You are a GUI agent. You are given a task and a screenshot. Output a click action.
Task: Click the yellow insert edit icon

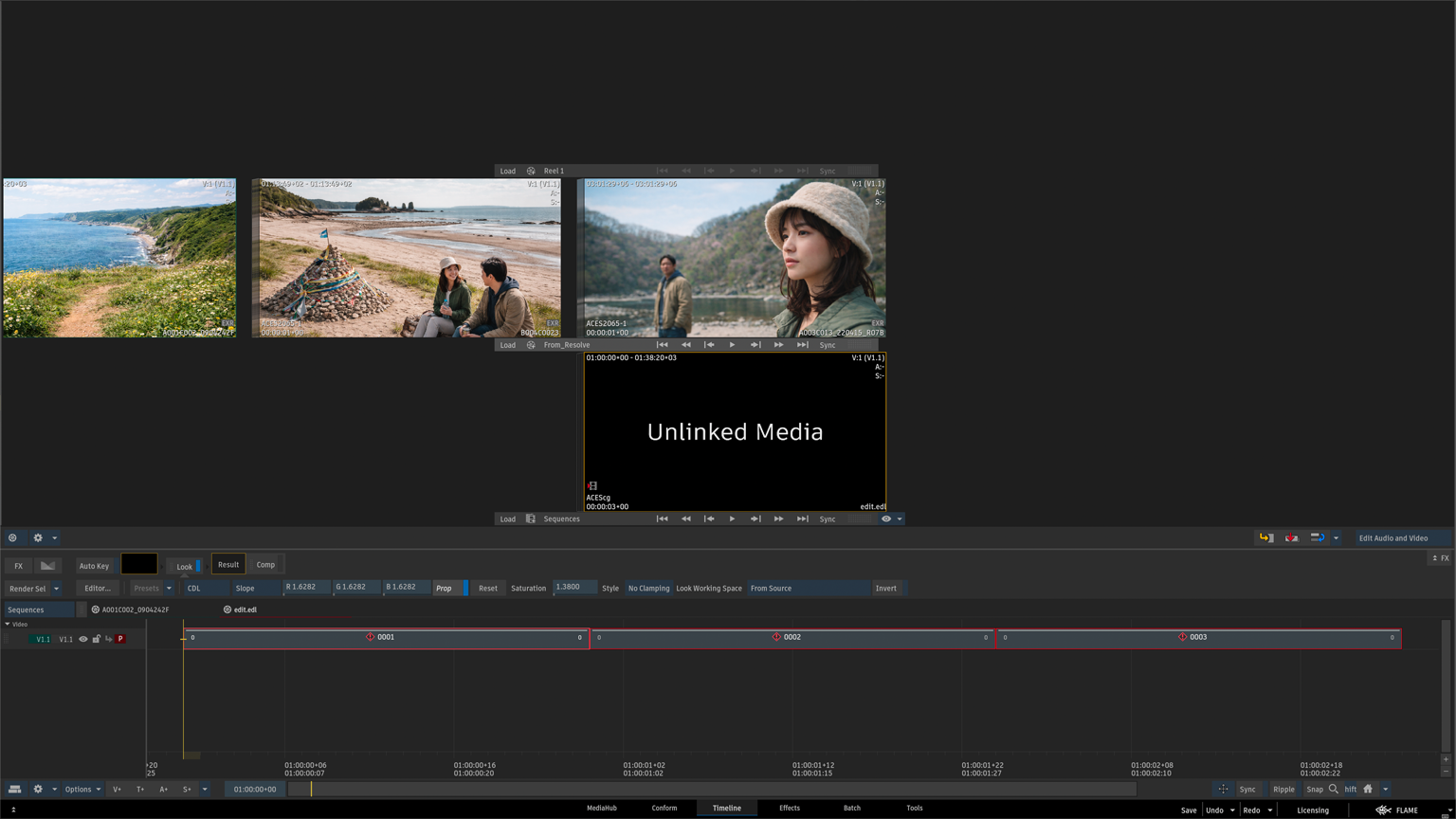1265,537
